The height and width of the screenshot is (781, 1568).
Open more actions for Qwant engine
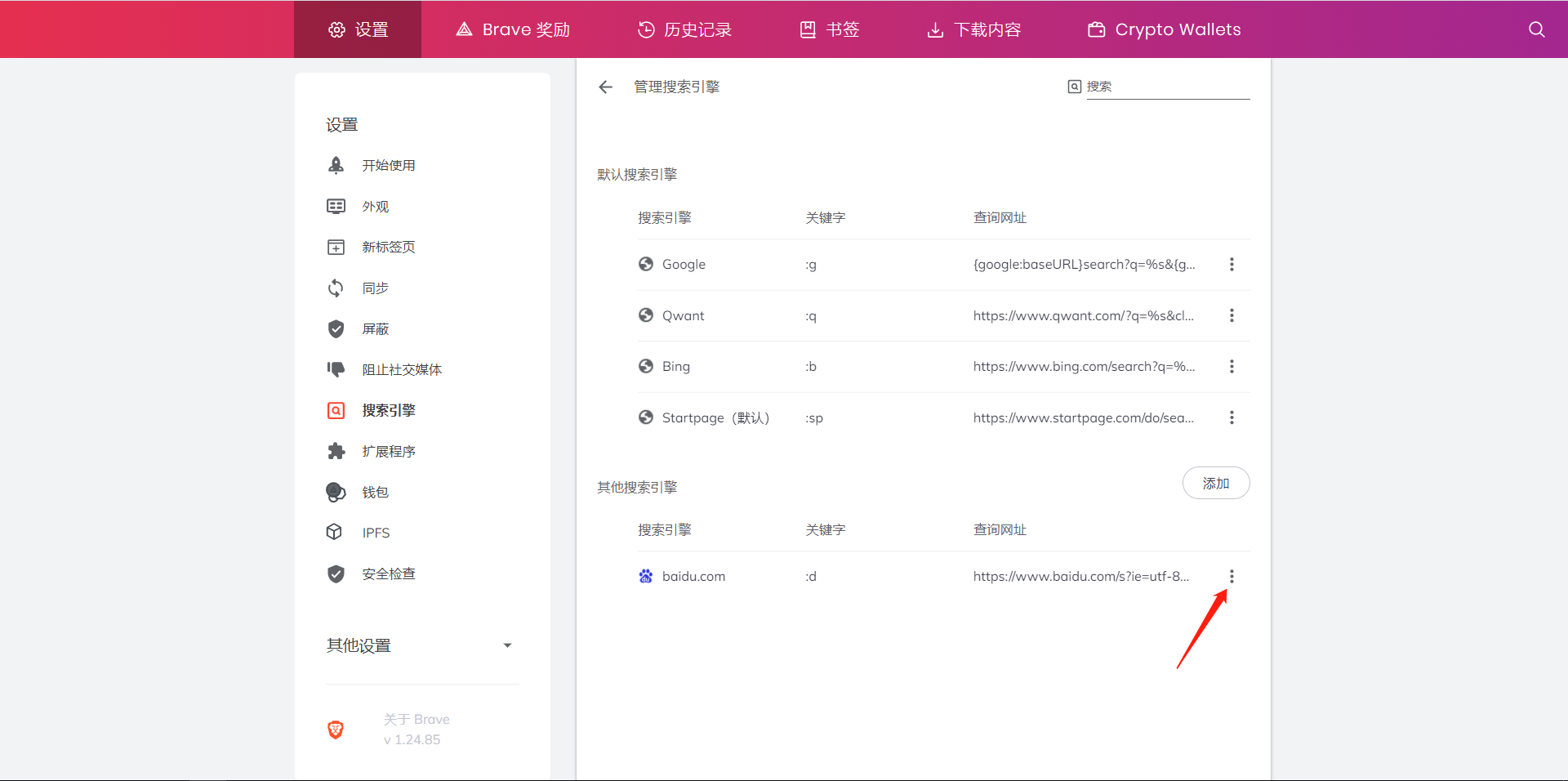(1232, 315)
